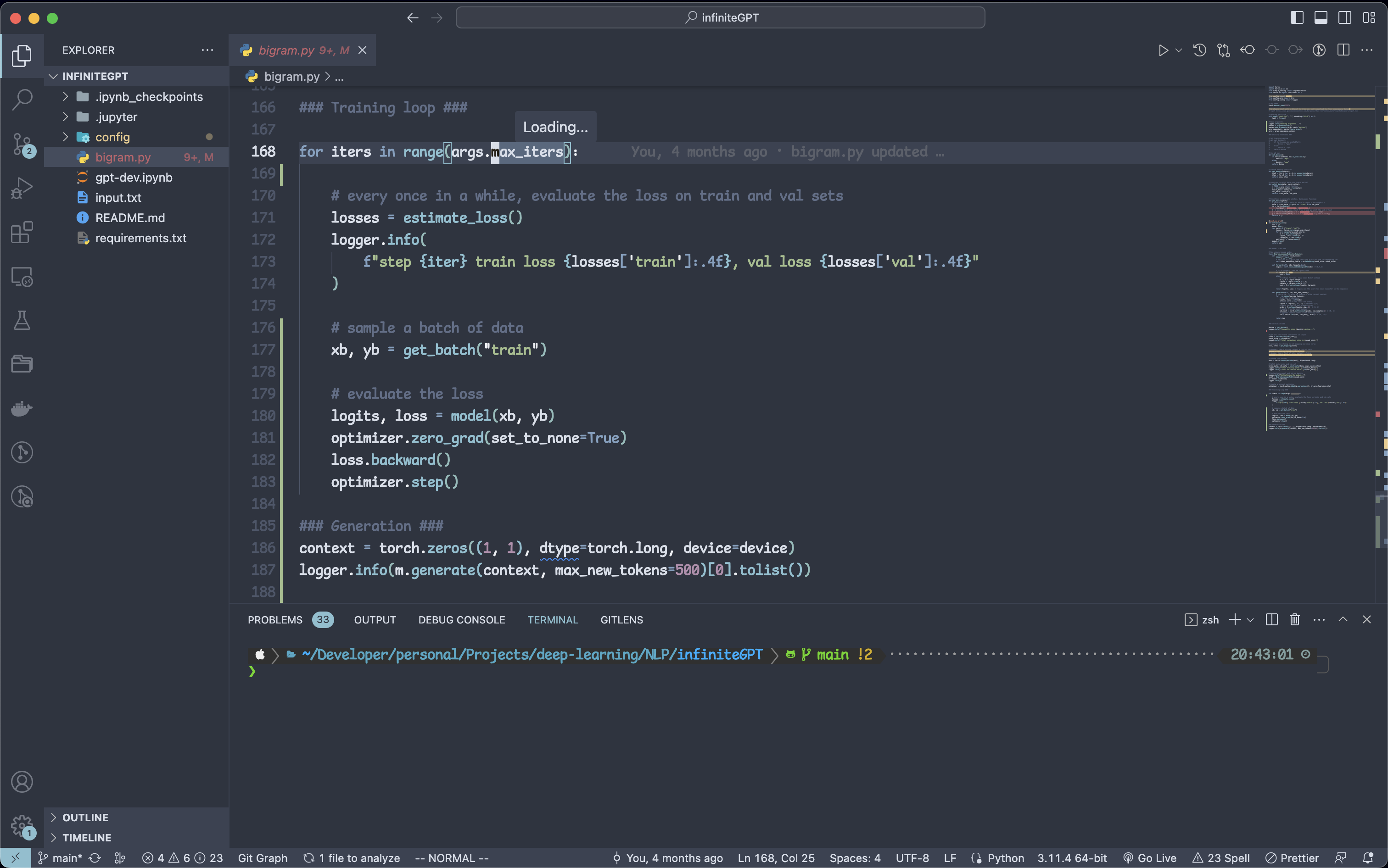Select the Run and Debug sidebar icon
Screen dimensions: 1388x868
[22, 188]
